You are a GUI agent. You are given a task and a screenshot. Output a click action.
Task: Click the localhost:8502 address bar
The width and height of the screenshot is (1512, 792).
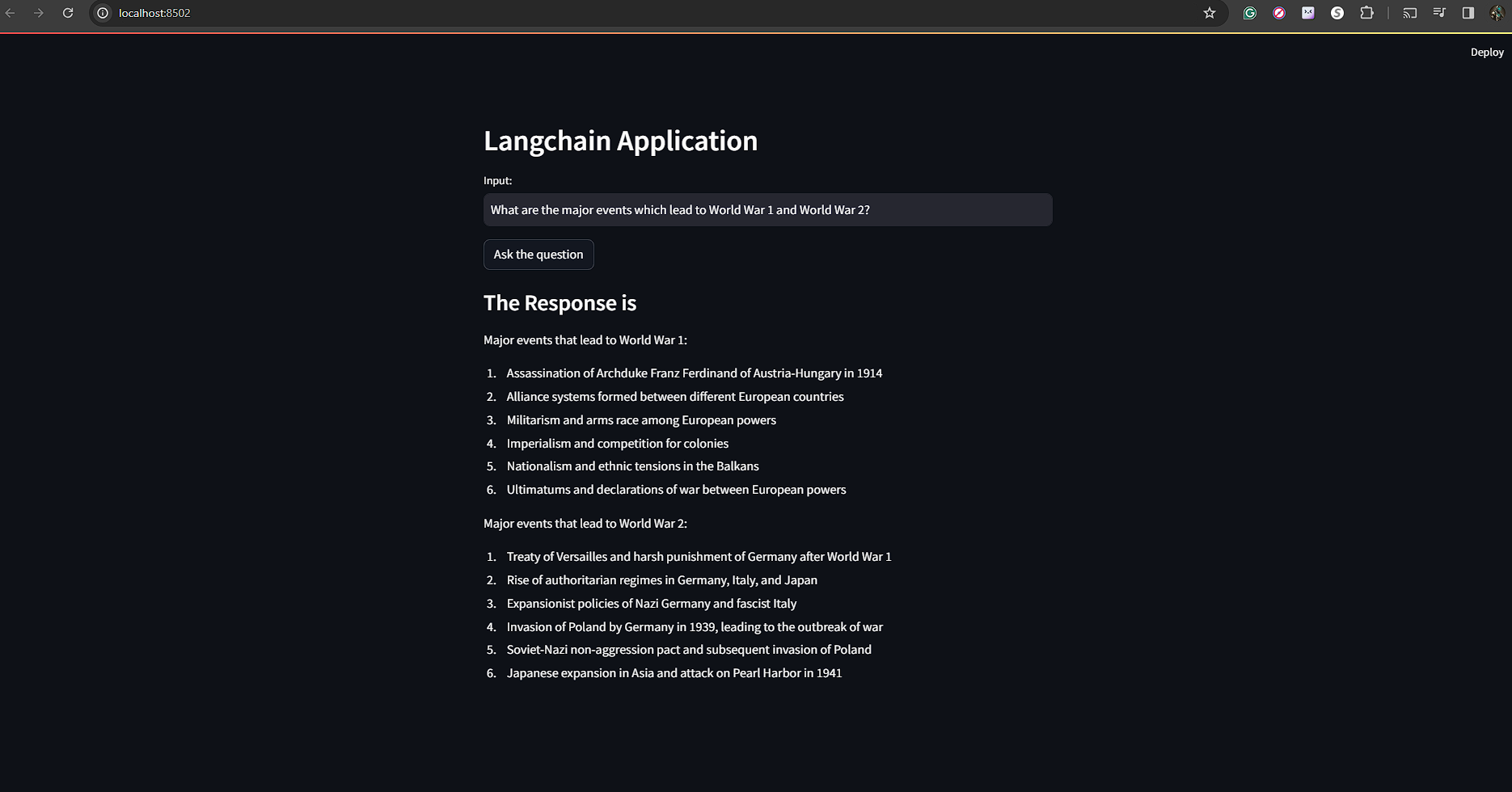point(647,13)
